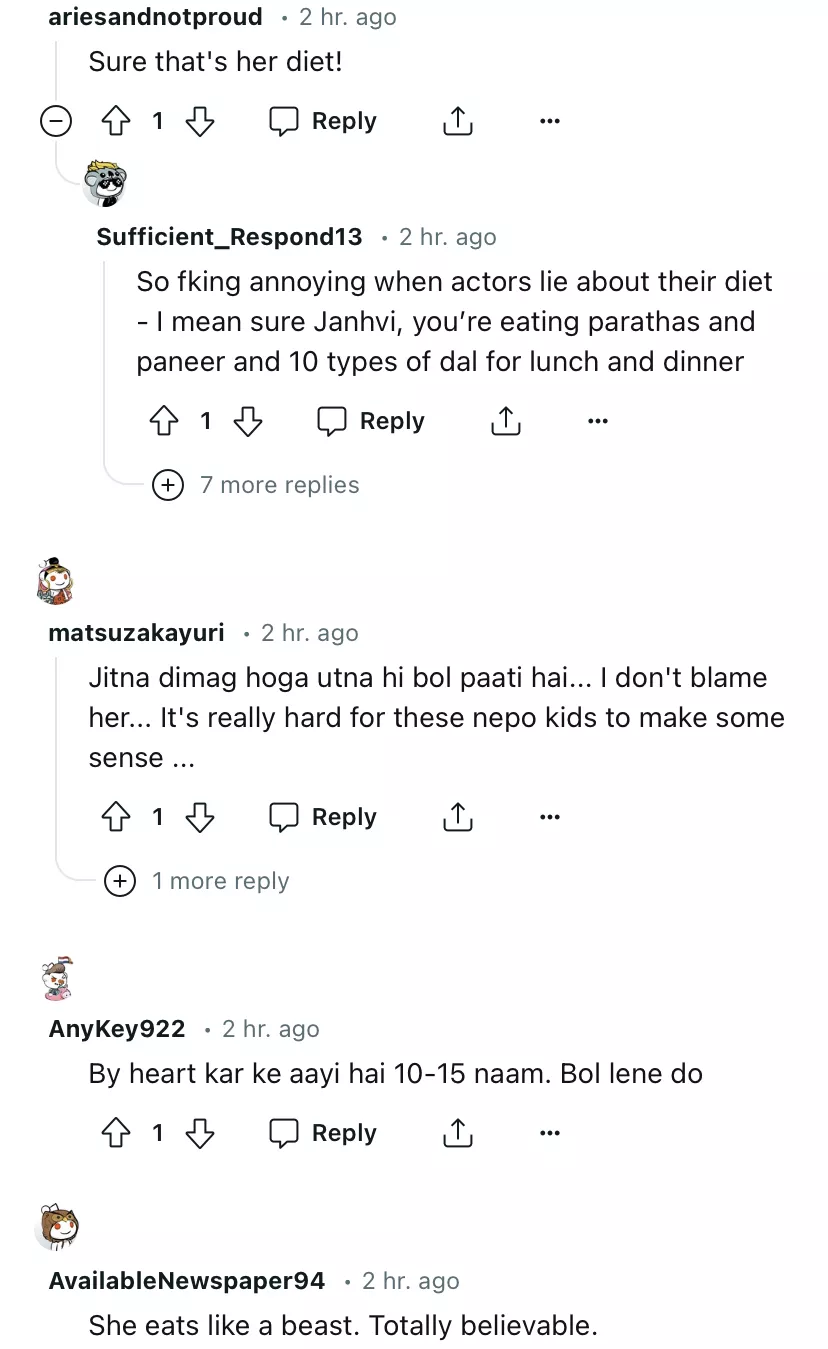Upvote AnyKey922's comment
828x1349 pixels.
coord(117,1134)
